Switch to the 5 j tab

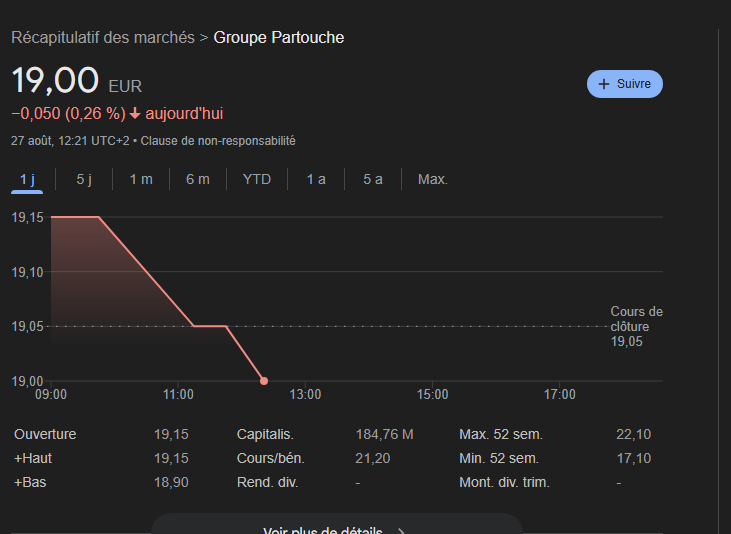click(x=84, y=179)
